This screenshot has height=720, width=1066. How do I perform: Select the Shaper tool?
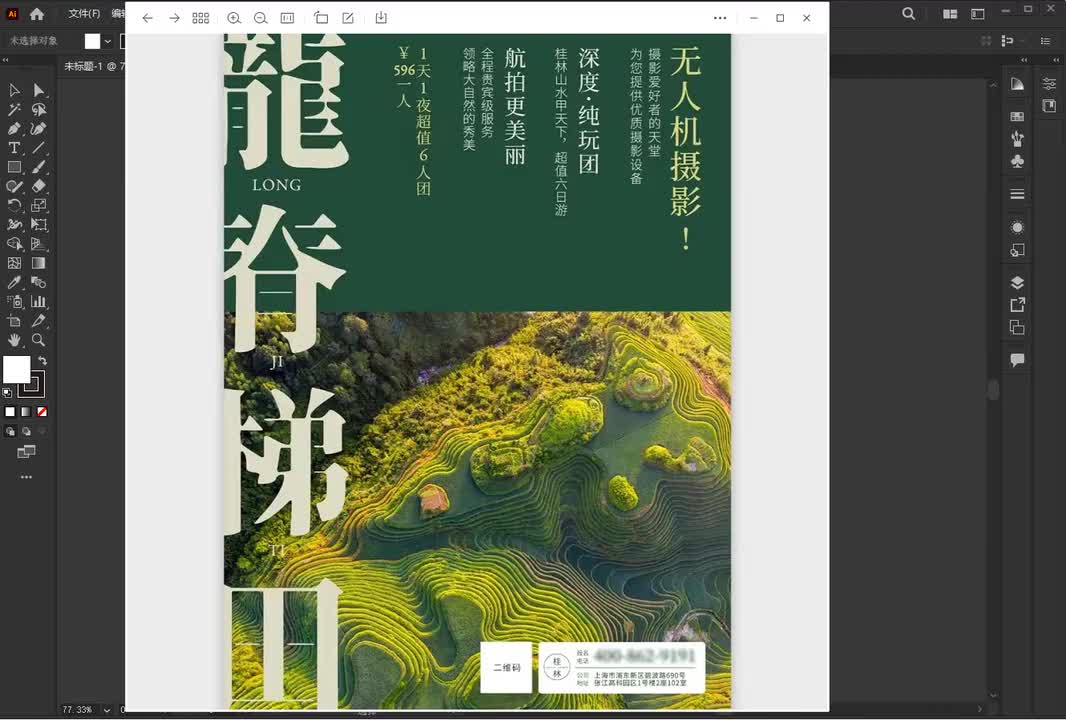pos(14,186)
